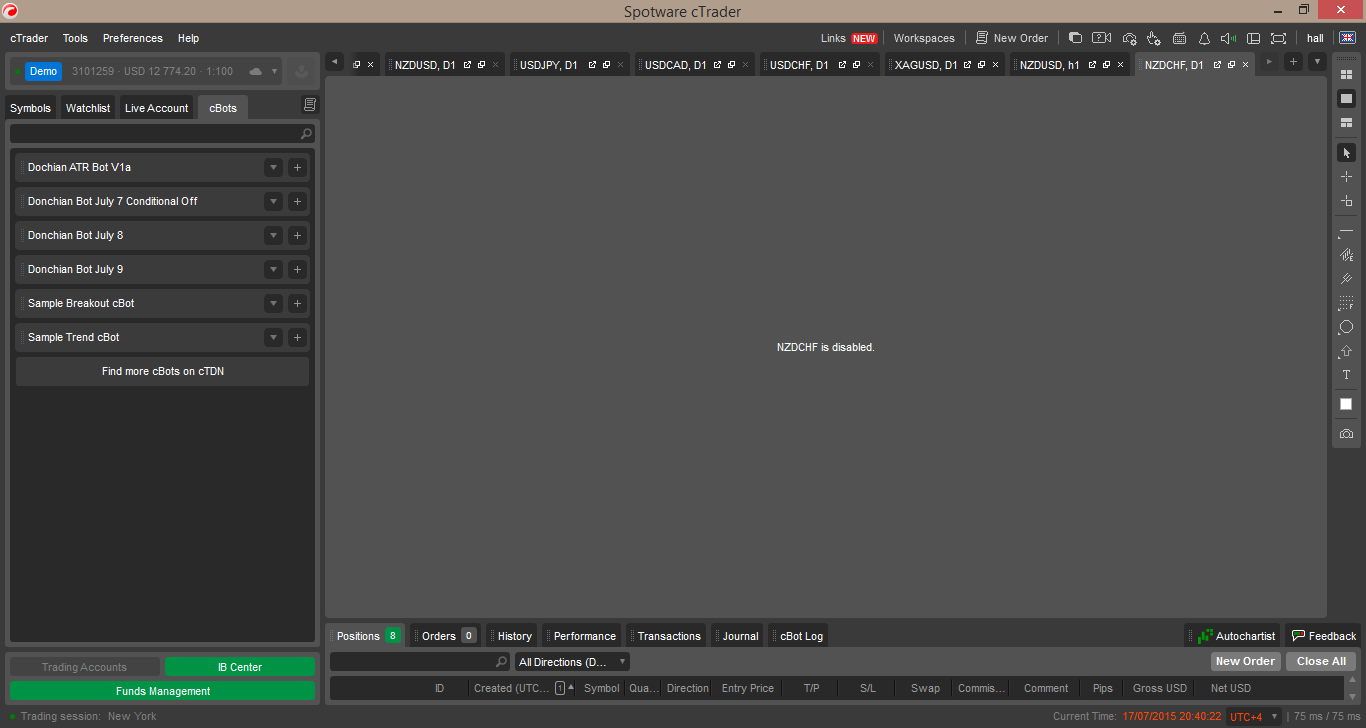
Task: Select the text annotation tool
Action: (x=1346, y=375)
